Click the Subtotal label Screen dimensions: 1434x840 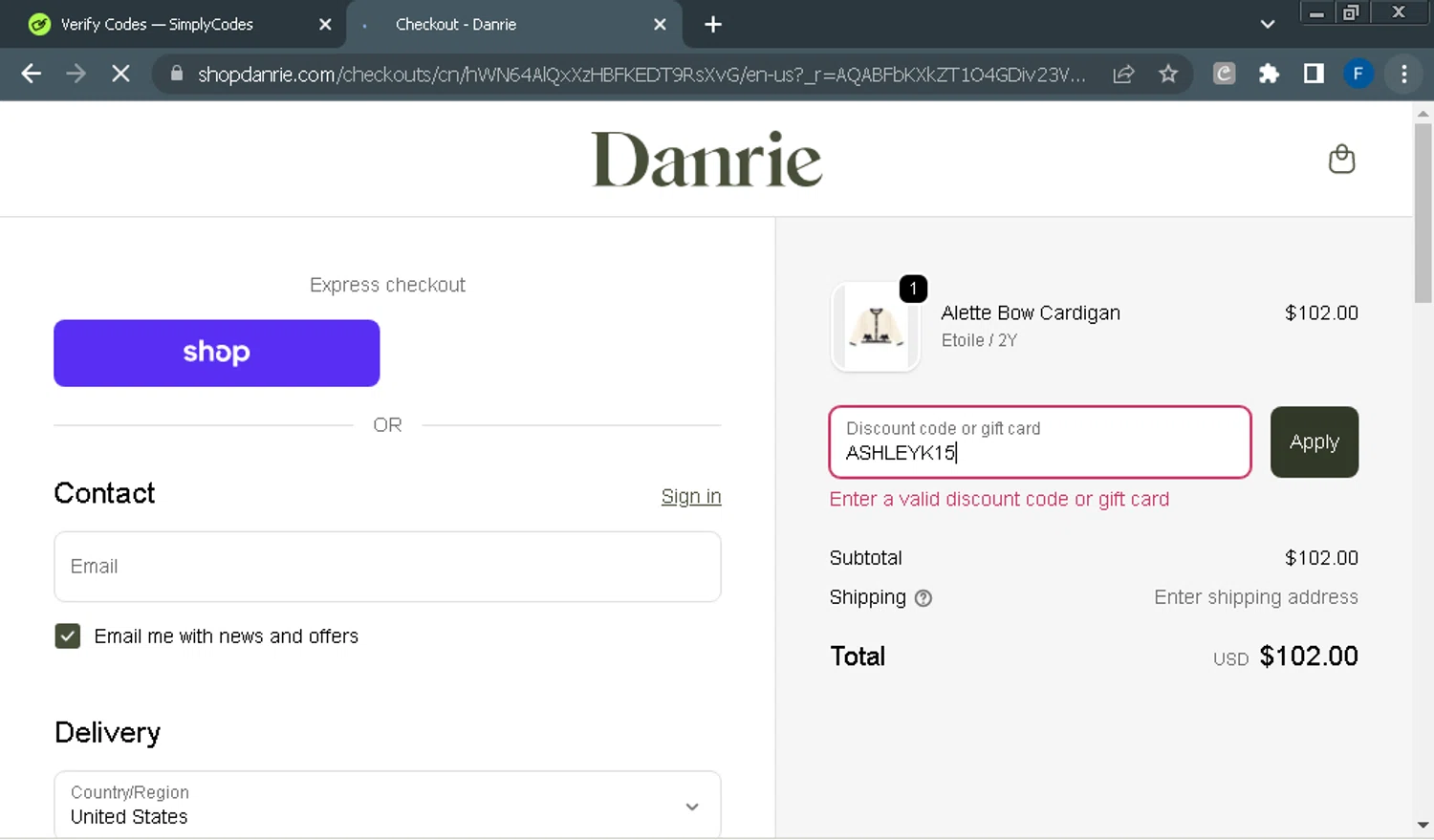click(865, 558)
